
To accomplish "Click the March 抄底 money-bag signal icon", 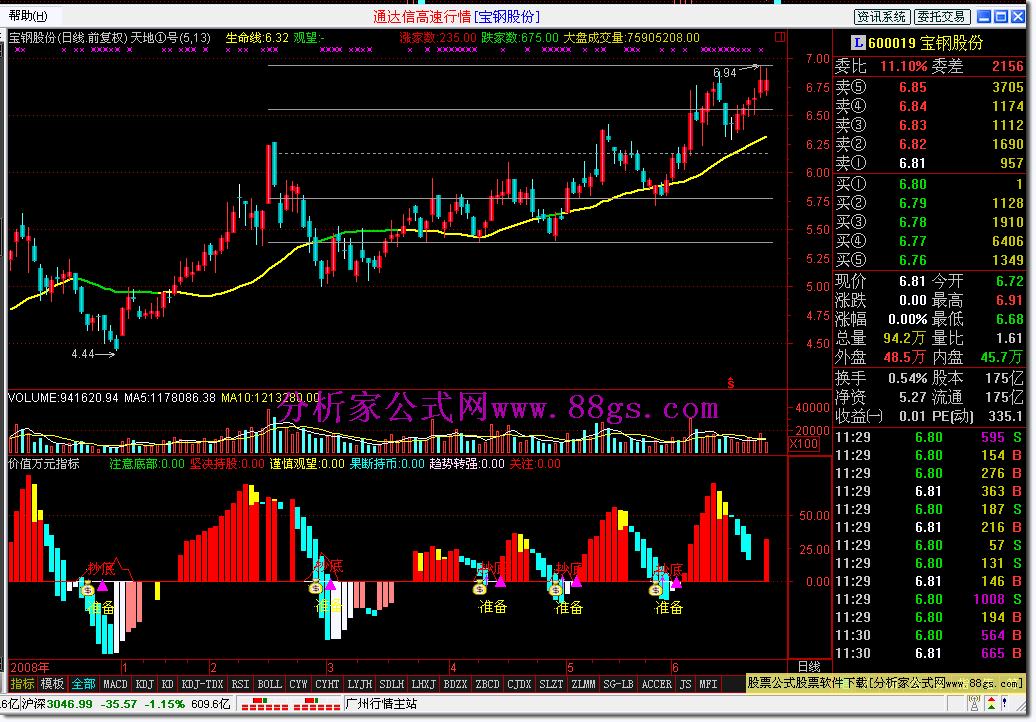I will (315, 587).
